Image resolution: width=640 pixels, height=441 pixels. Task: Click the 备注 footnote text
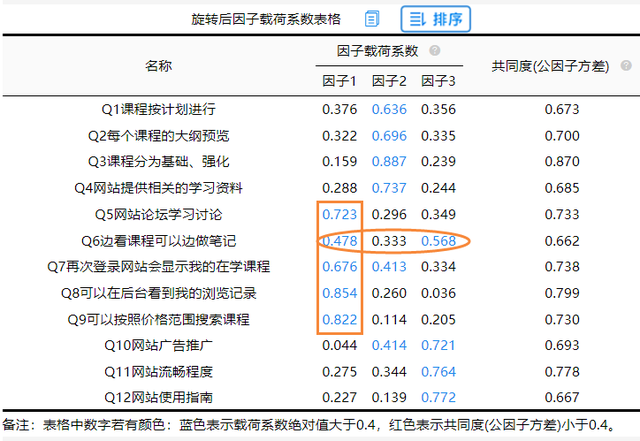[x=309, y=425]
